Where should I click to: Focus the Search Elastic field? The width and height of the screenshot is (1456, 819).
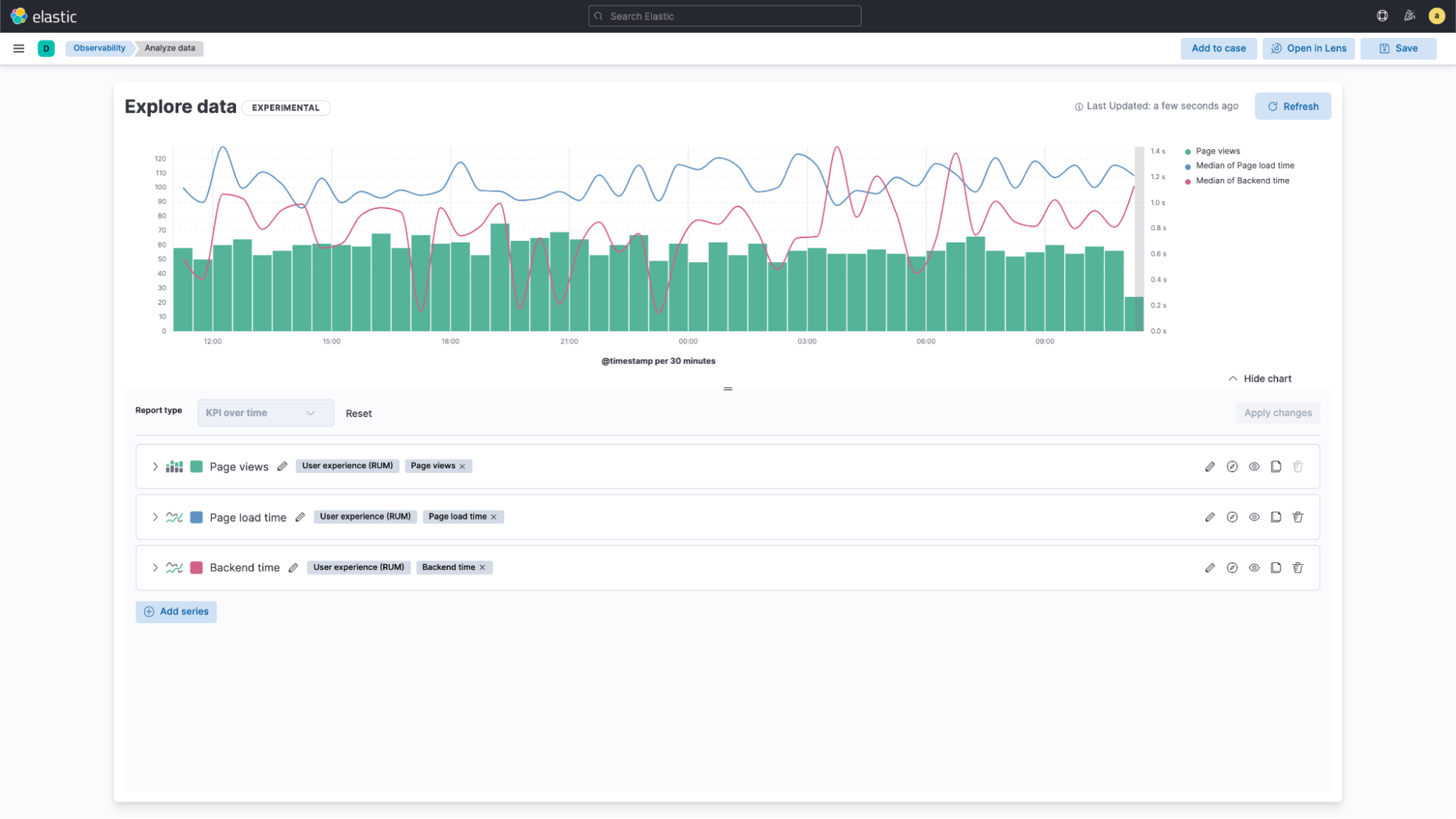[x=725, y=16]
